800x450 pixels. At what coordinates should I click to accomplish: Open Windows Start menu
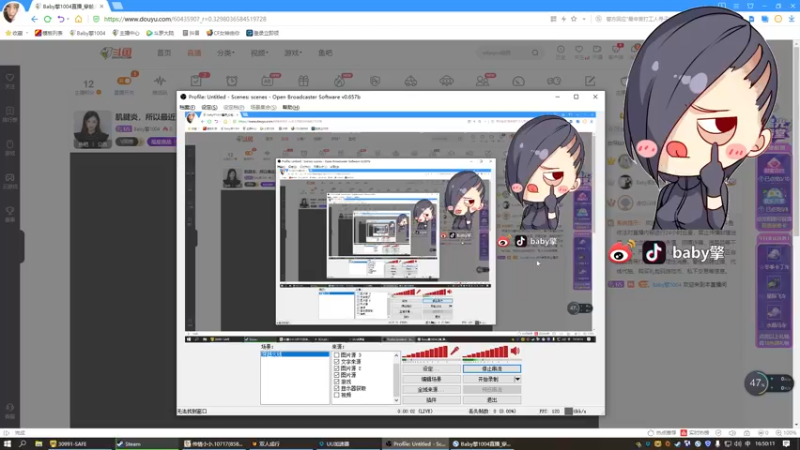click(7, 444)
